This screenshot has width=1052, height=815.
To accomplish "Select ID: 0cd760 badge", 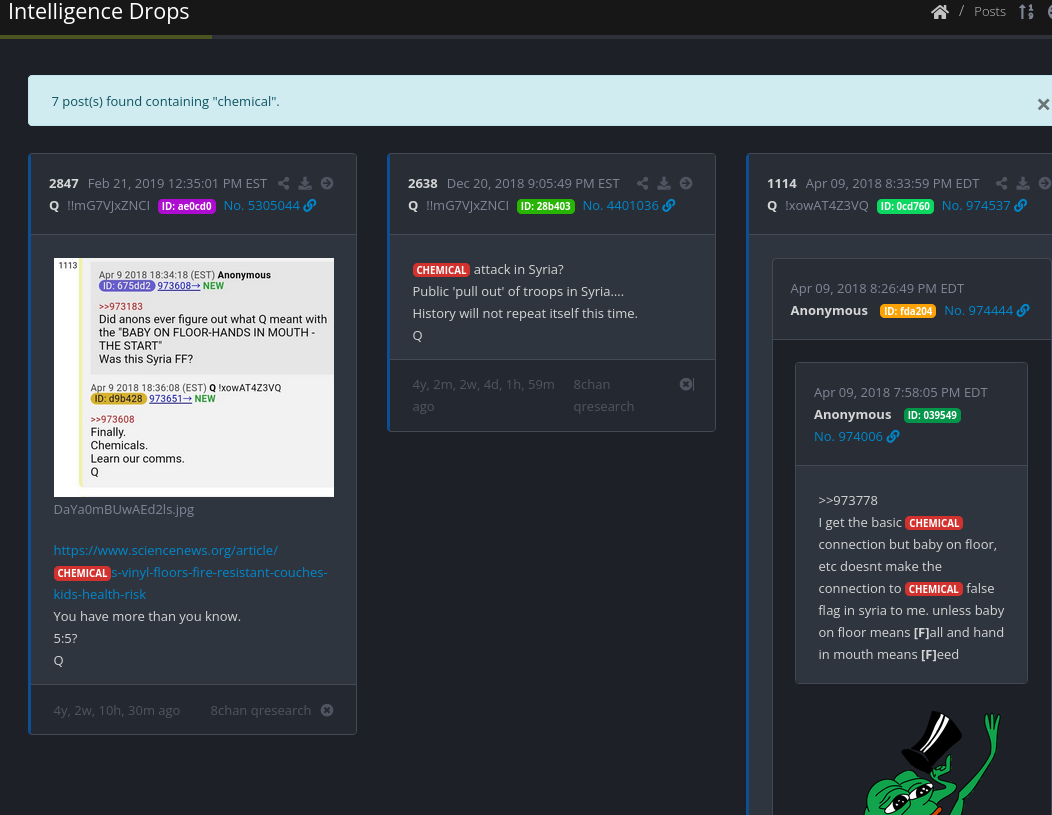I will [x=905, y=206].
